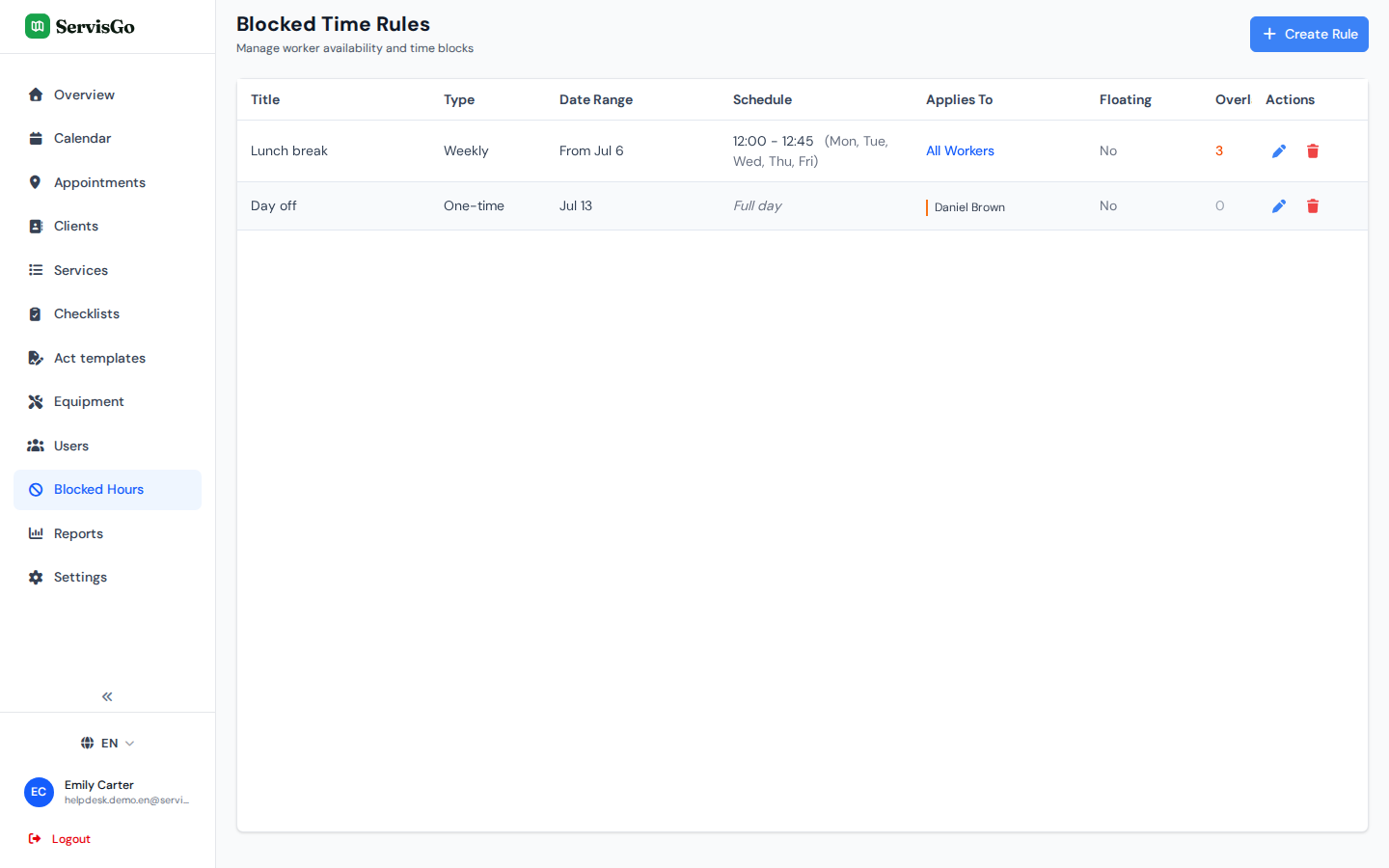Open the Services menu item
Image resolution: width=1389 pixels, height=868 pixels.
pyautogui.click(x=107, y=270)
